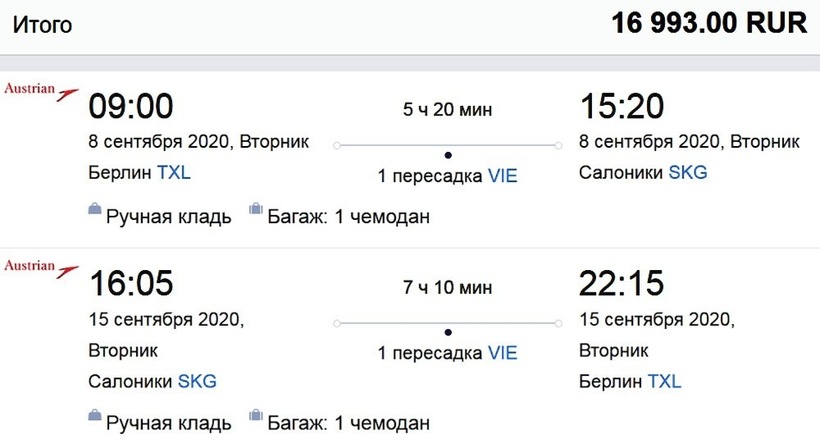
Task: Click the 5 ч 20 мин flight duration
Action: (447, 110)
